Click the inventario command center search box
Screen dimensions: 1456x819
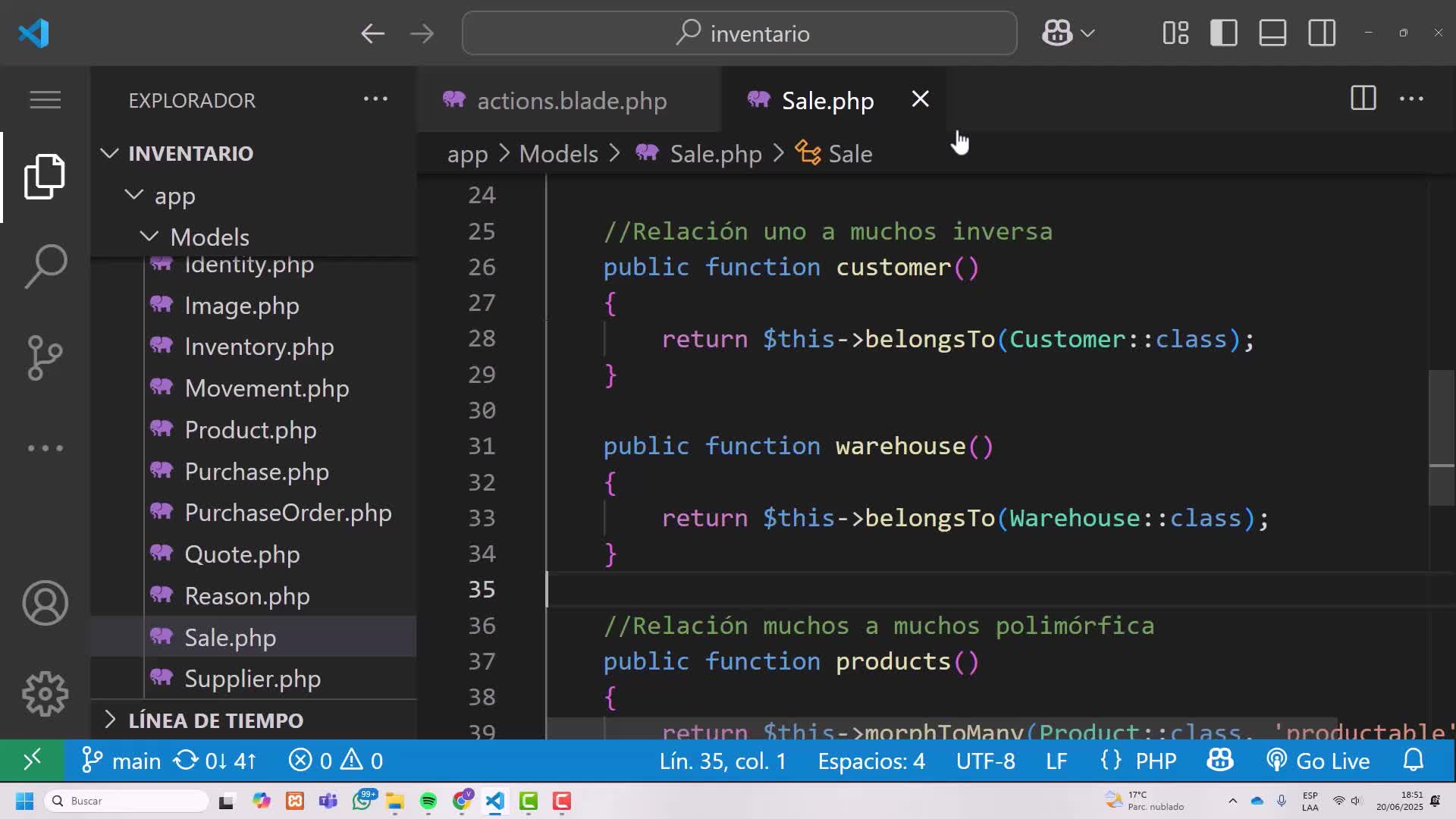coord(739,33)
